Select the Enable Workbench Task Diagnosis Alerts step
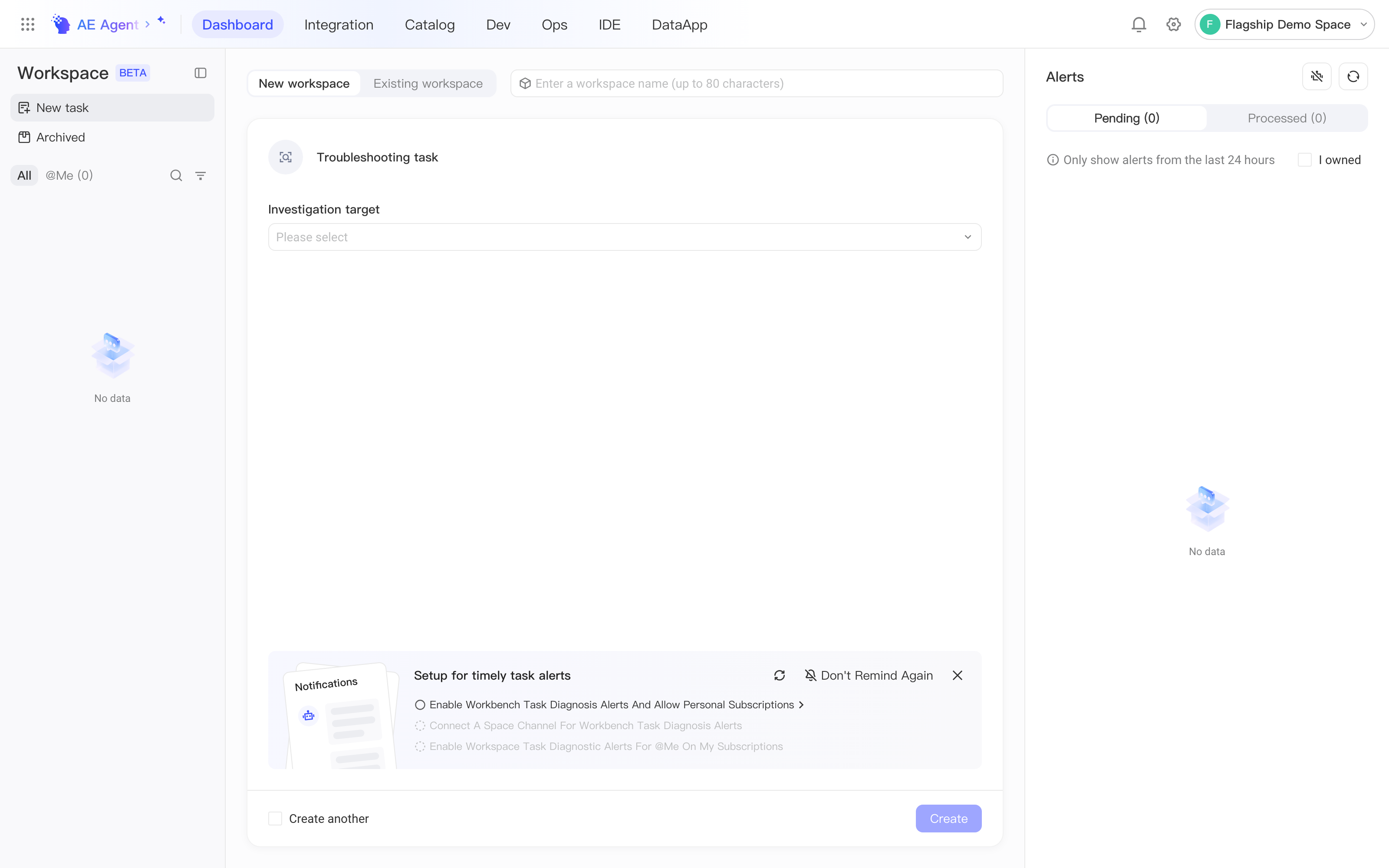 pos(609,704)
